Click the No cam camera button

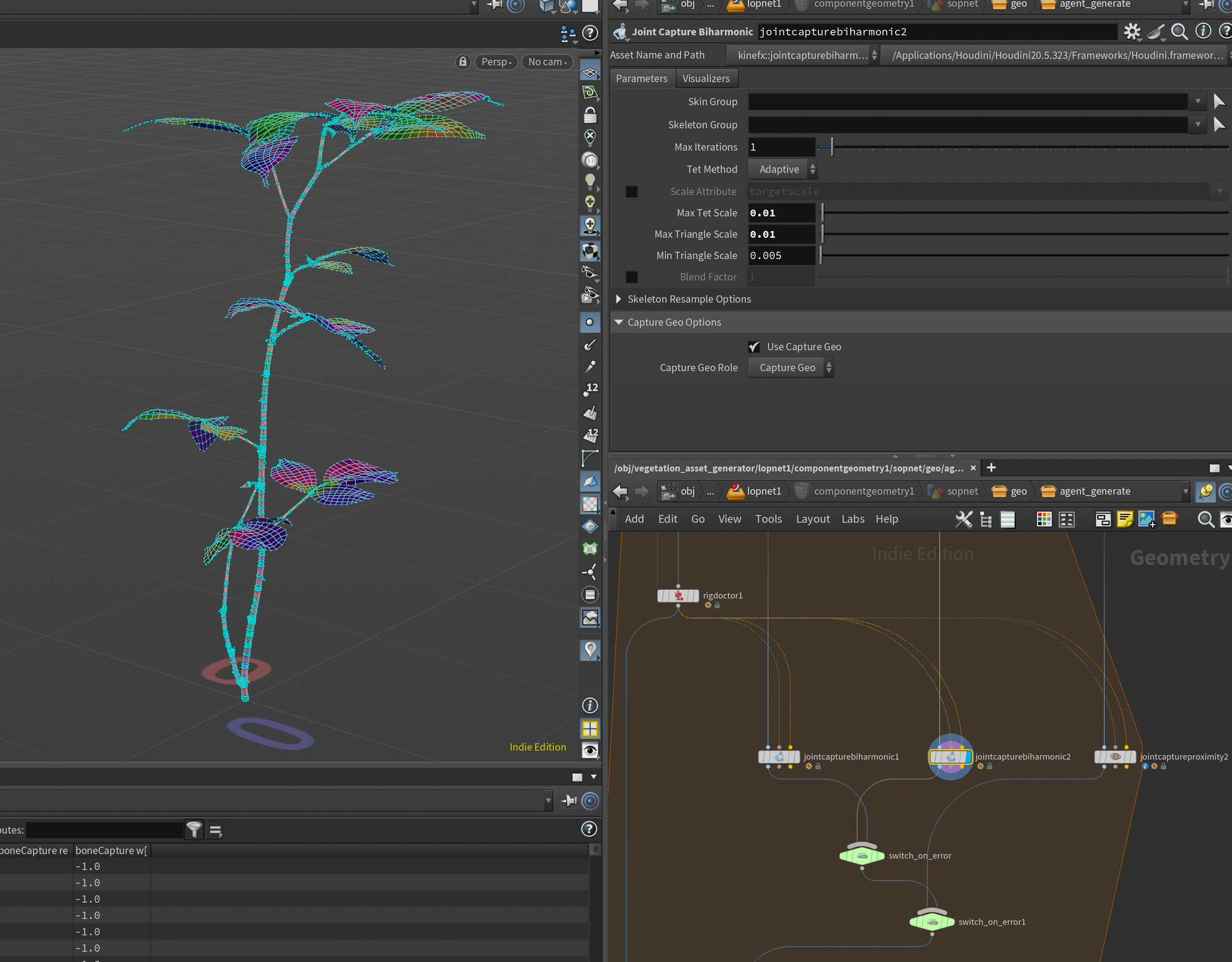pos(547,62)
